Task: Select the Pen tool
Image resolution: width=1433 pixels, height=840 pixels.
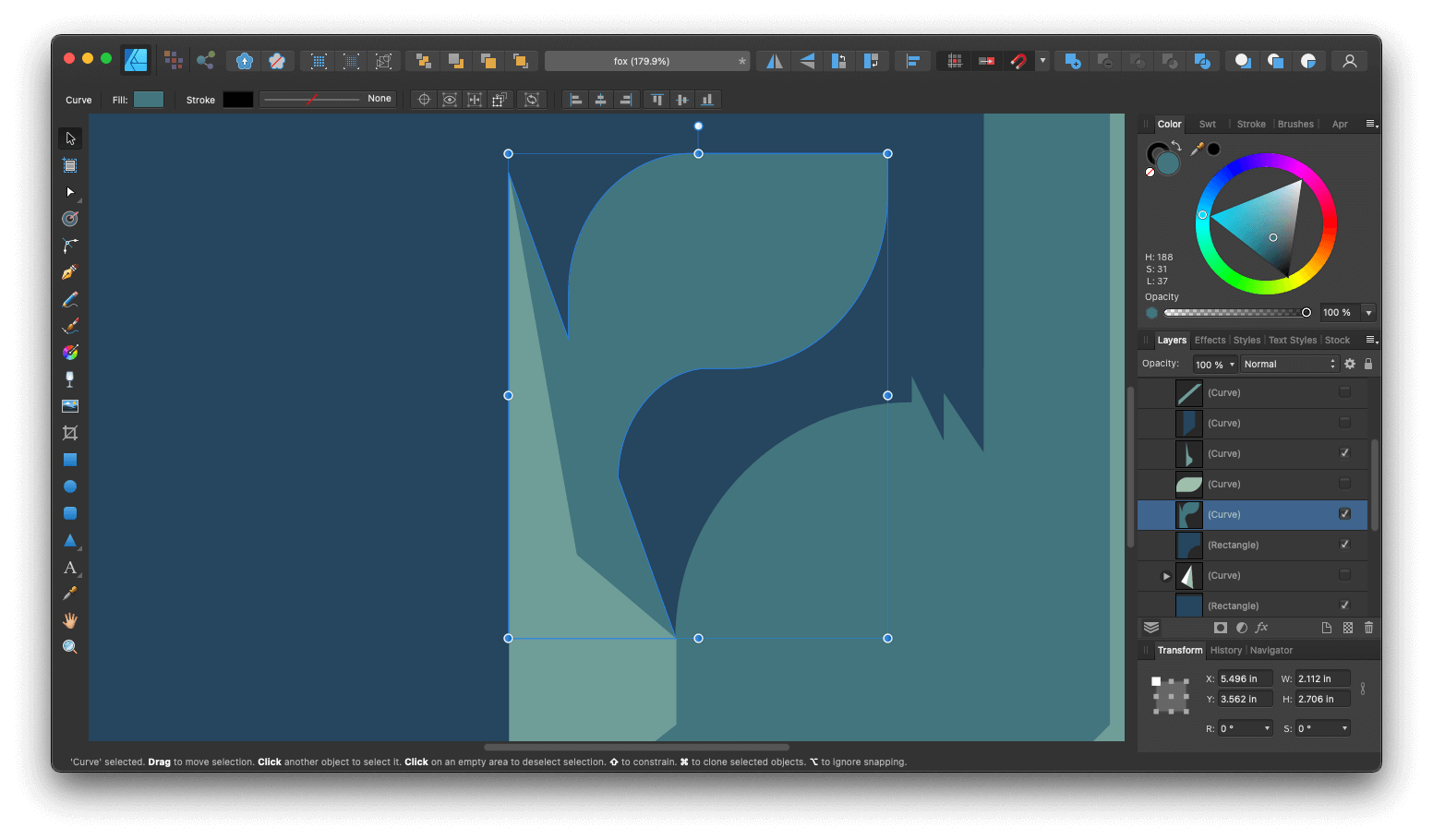Action: pyautogui.click(x=69, y=271)
